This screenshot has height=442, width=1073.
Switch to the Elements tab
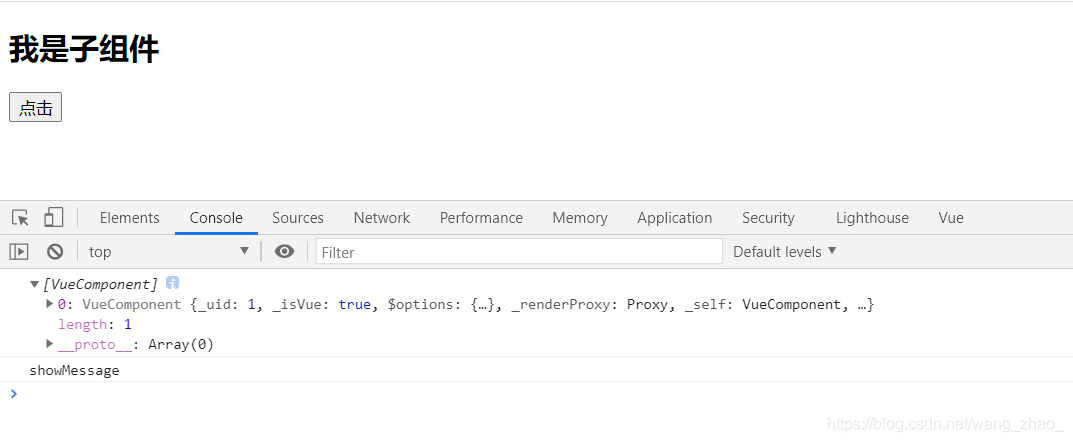(x=129, y=218)
